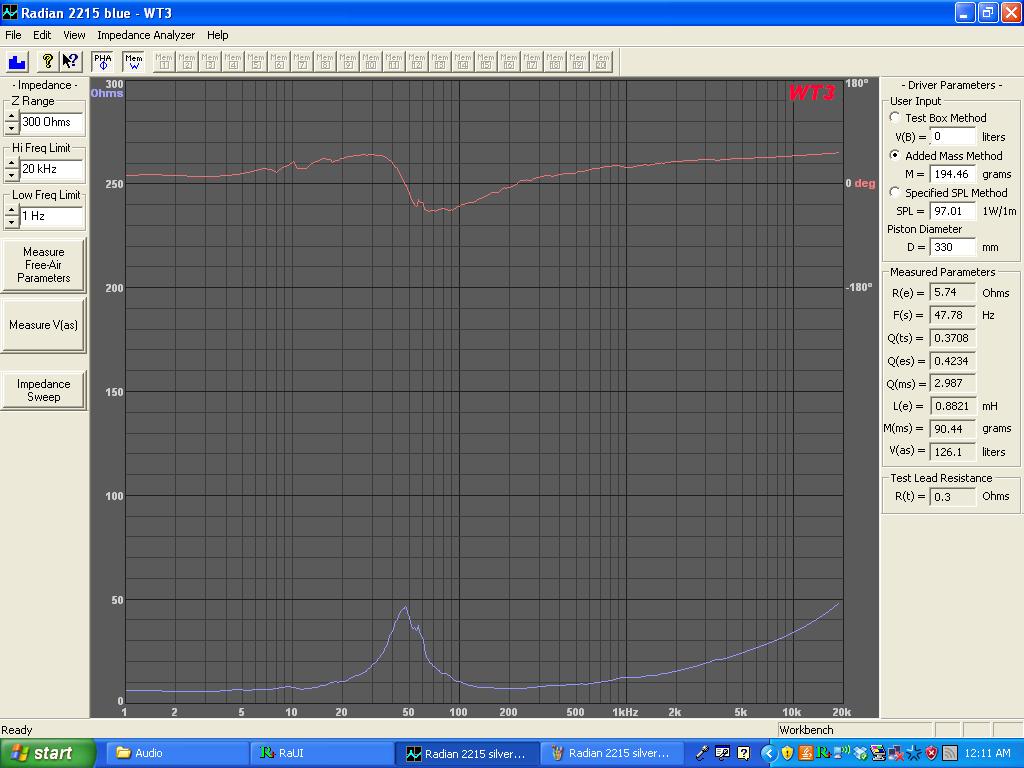
Task: Click the Dropbox tray icon
Action: coord(861,754)
